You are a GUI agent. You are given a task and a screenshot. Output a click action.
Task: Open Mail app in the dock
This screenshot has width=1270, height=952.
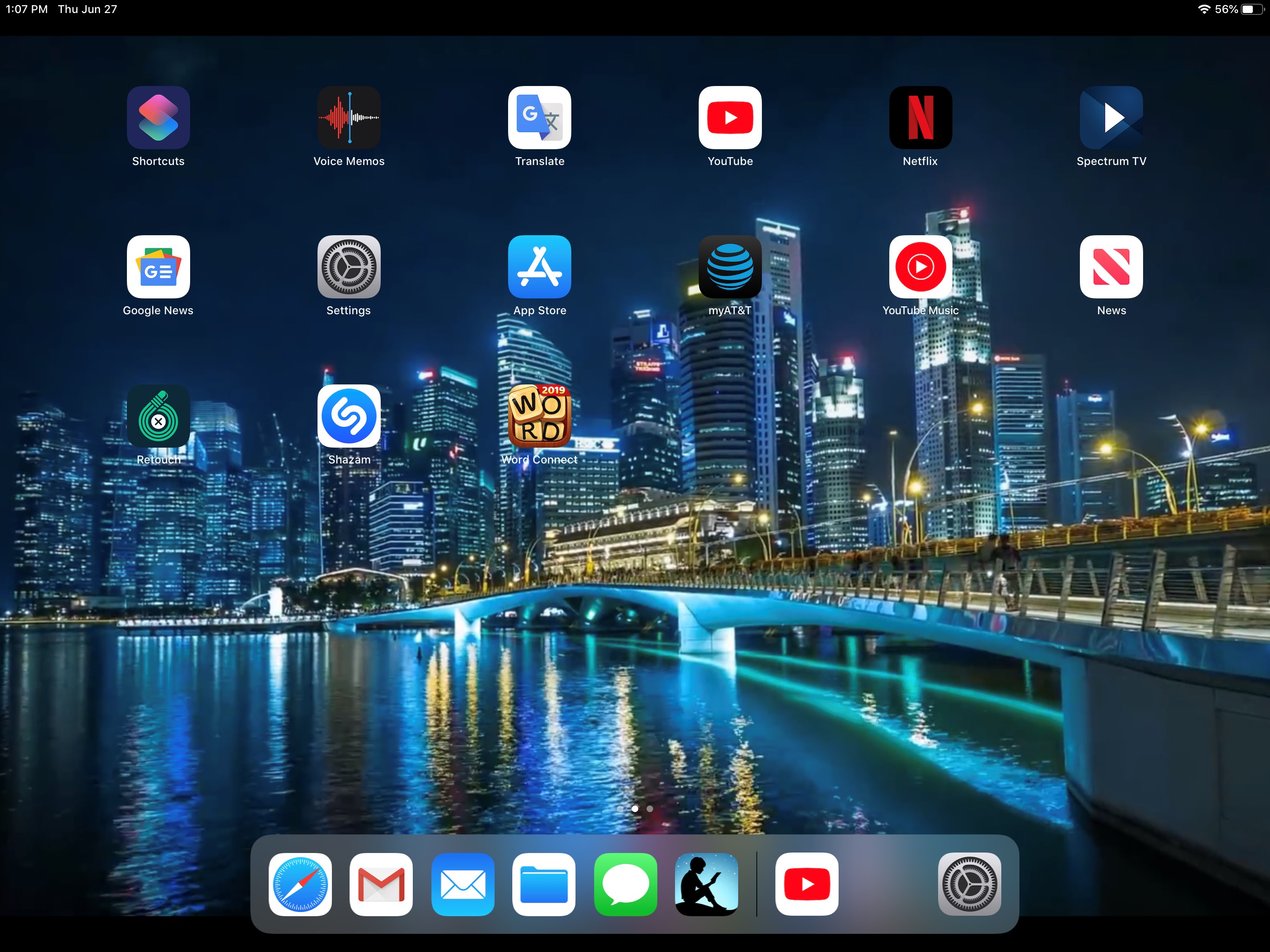click(463, 884)
